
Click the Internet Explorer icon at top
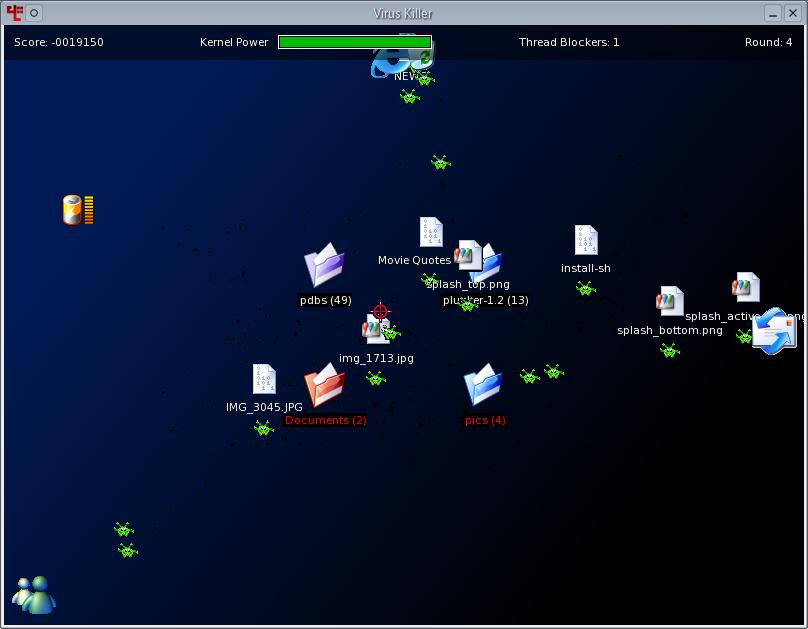(390, 60)
